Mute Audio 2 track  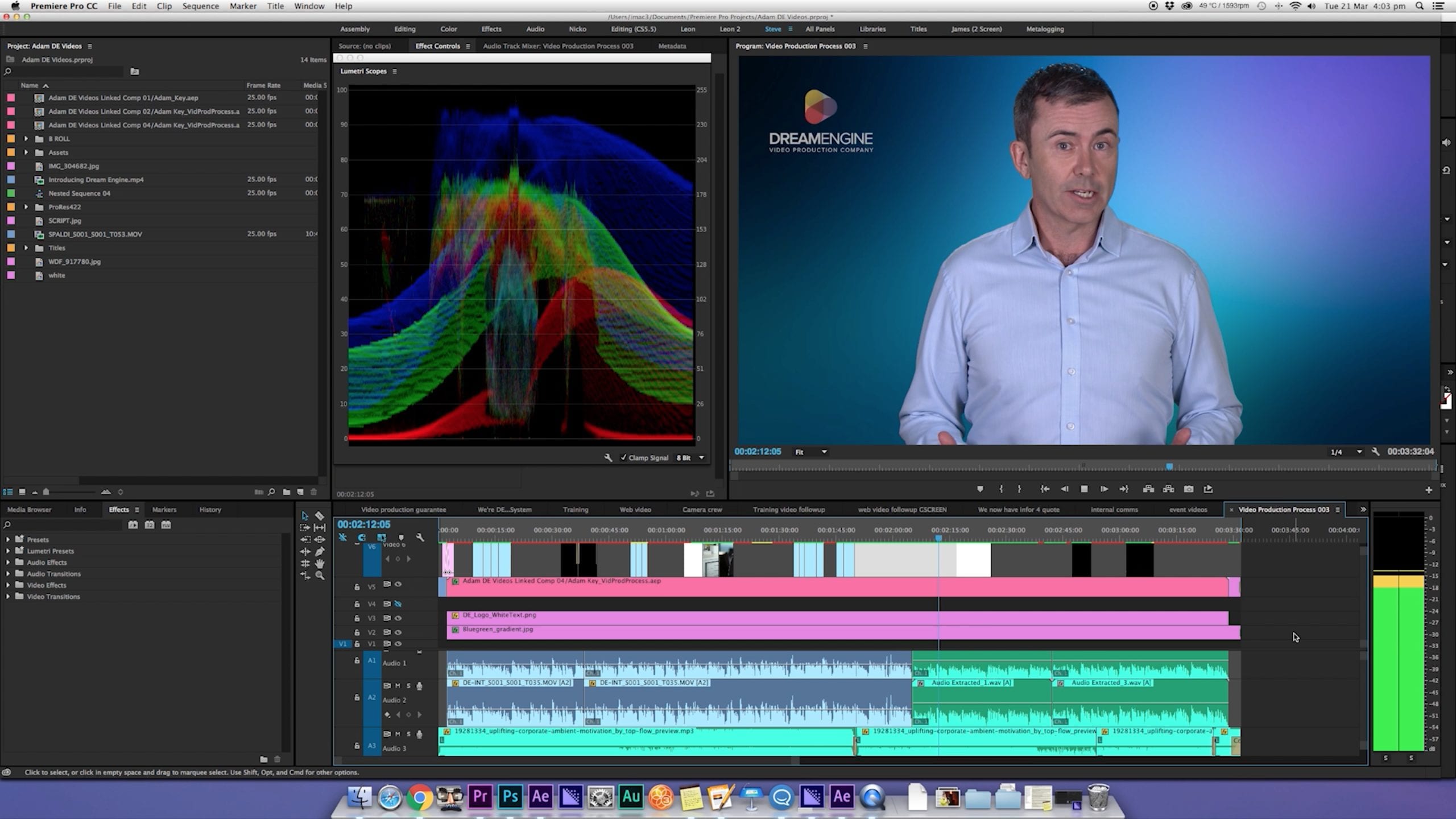coord(398,686)
